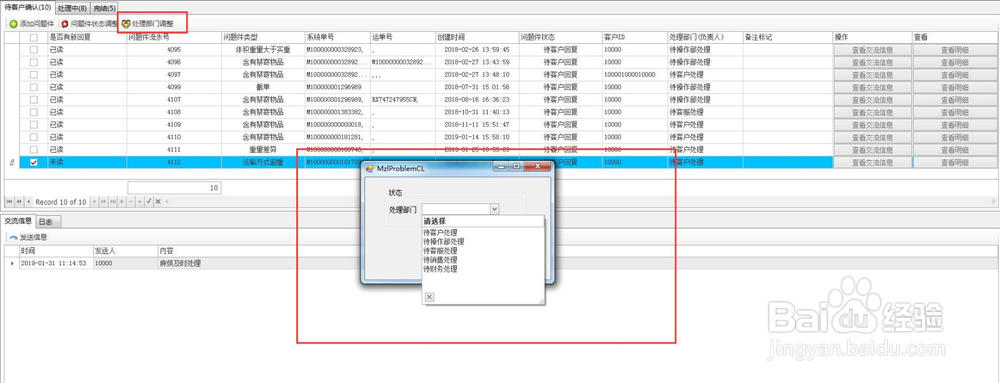Viewport: 1000px width, 383px height.
Task: Check the checkbox for row 4107
Action: [34, 99]
